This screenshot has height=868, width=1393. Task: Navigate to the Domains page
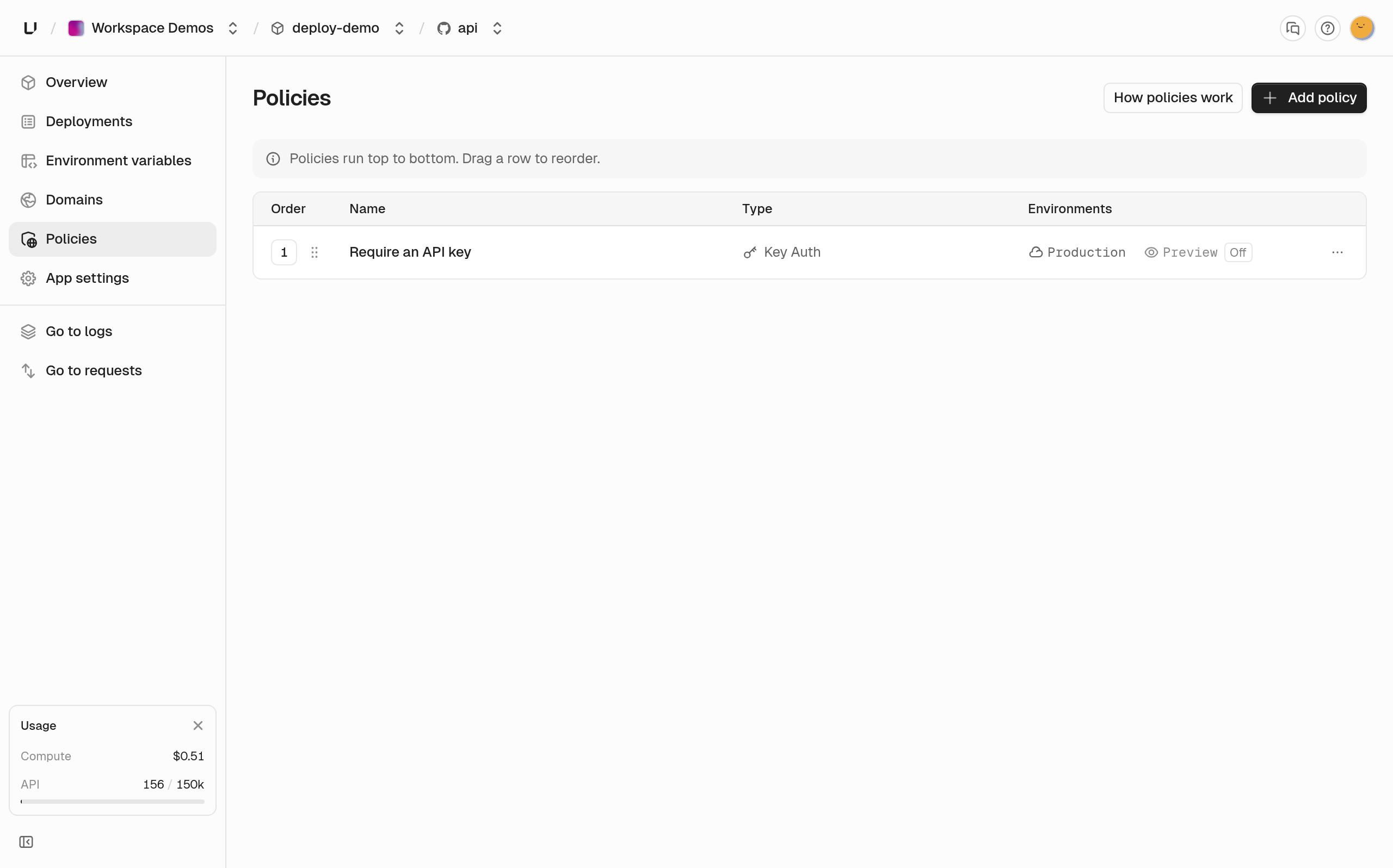tap(113, 200)
